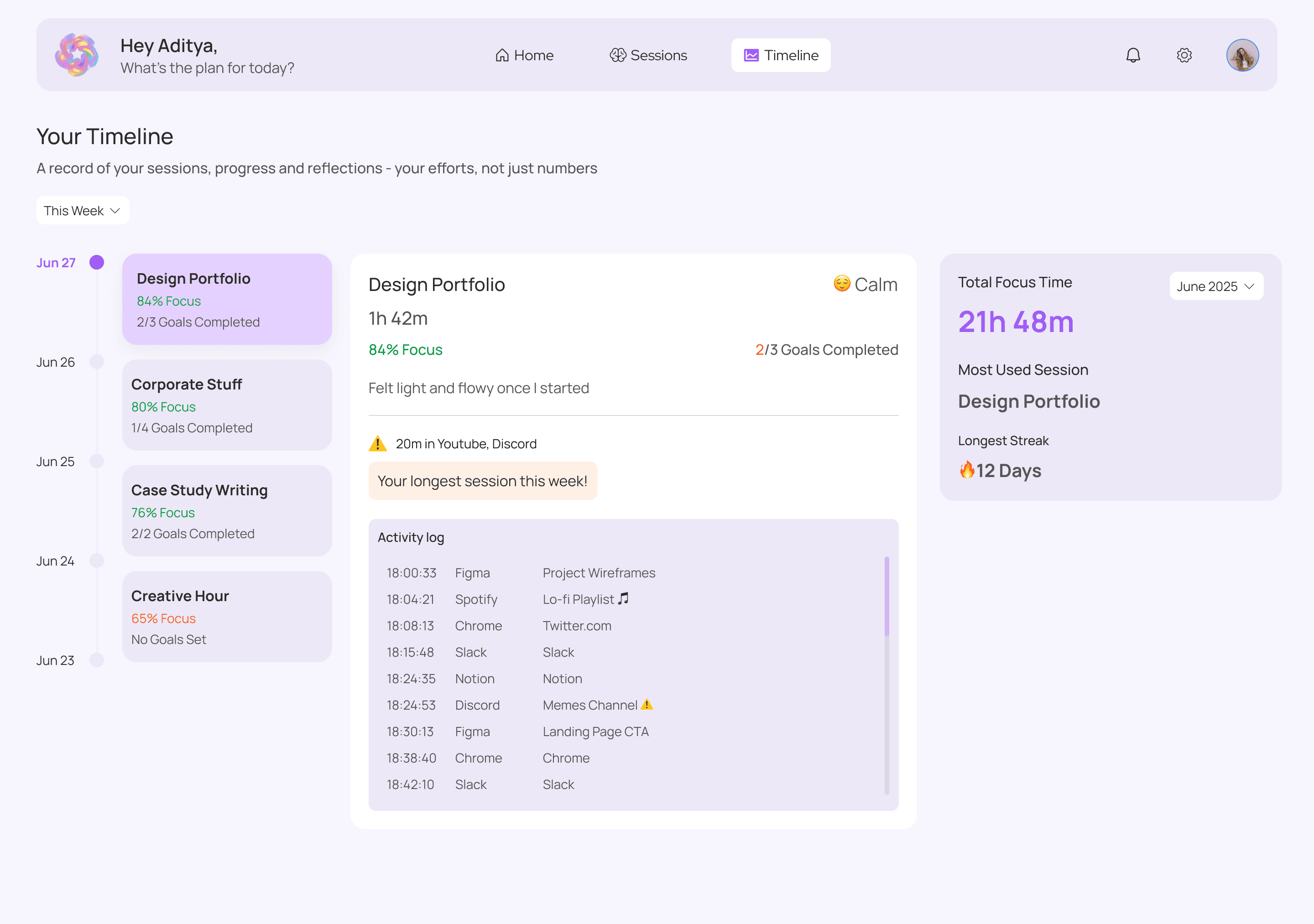Select the Corporate Stuff session card

tap(227, 405)
